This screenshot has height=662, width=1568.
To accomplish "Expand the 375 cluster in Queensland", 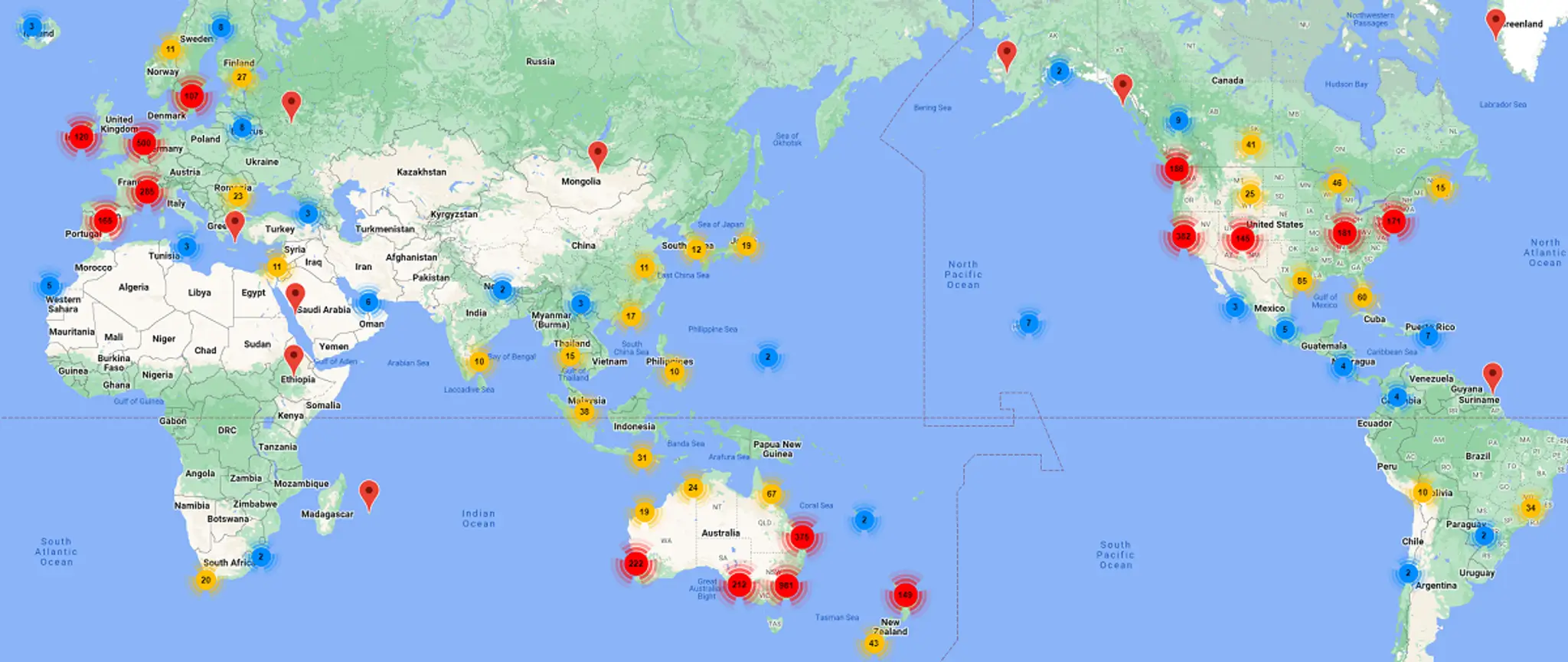I will click(802, 537).
